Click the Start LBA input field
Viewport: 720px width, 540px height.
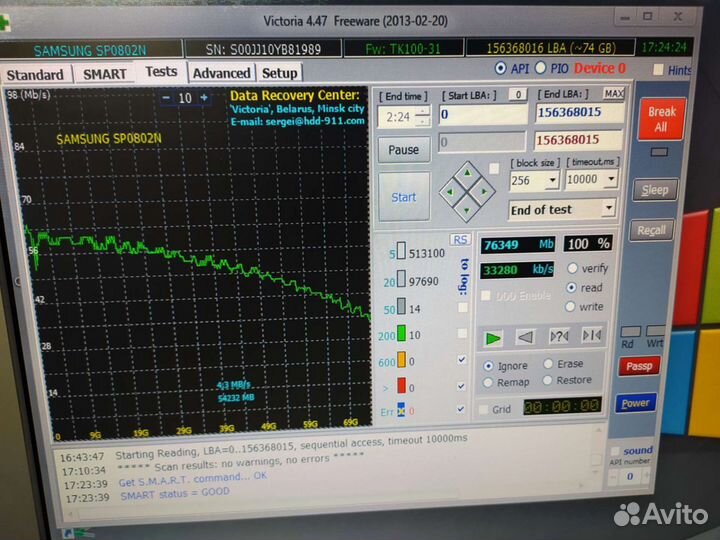point(483,114)
